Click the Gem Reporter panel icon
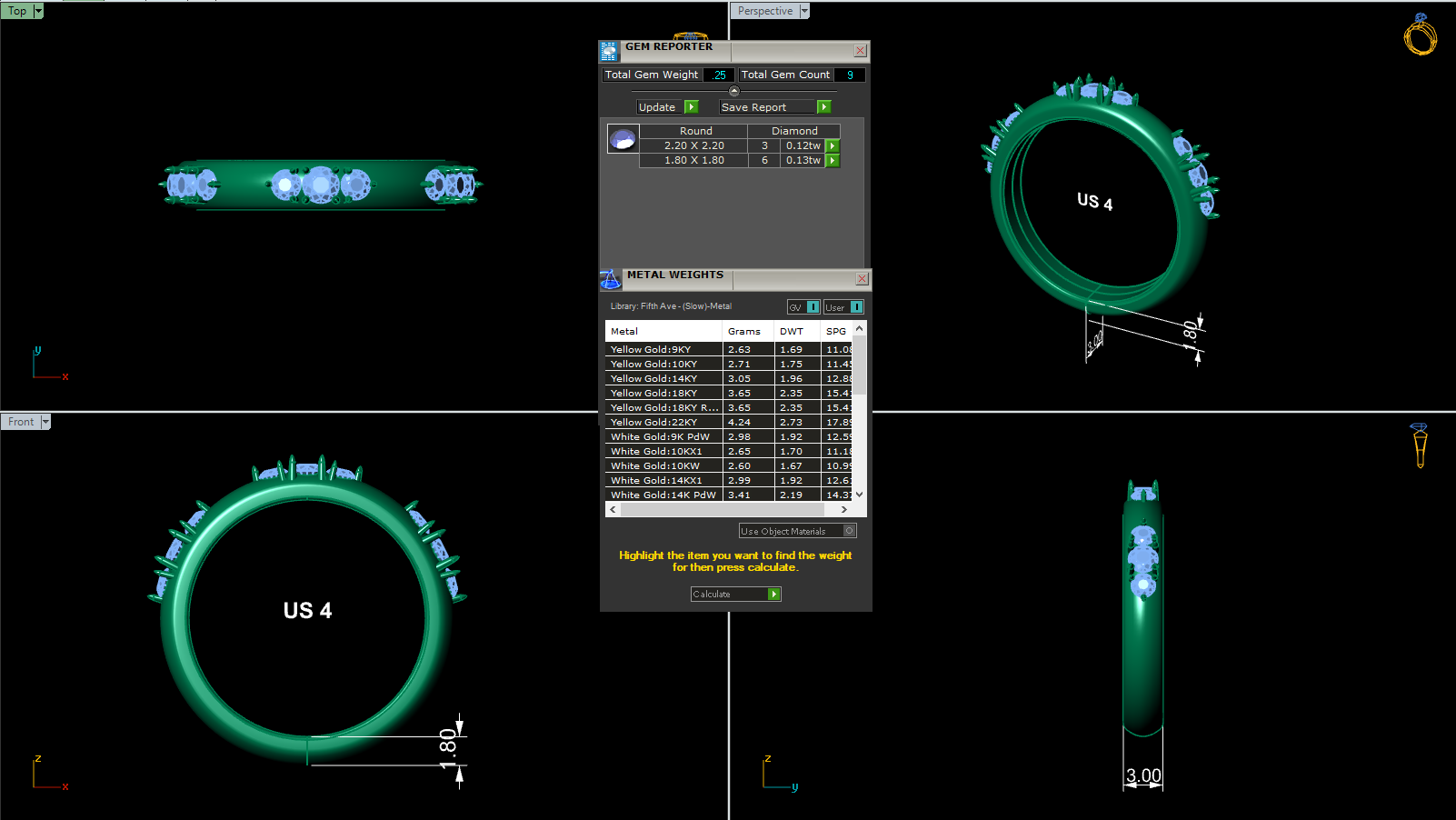 pos(609,52)
